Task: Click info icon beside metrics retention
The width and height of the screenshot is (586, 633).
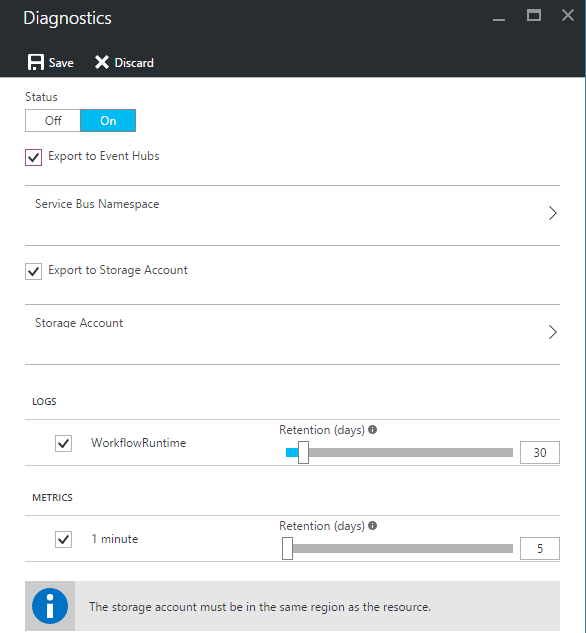Action: point(373,526)
